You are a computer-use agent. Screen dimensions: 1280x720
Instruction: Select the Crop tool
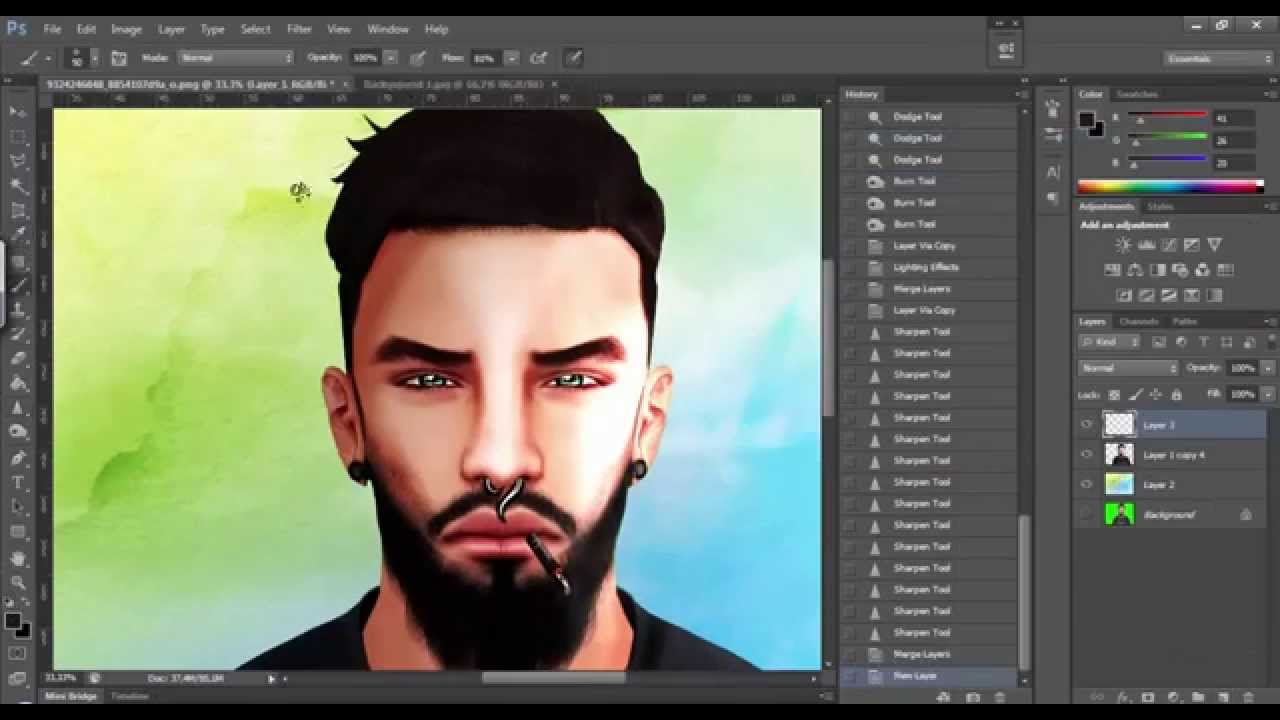pos(18,211)
